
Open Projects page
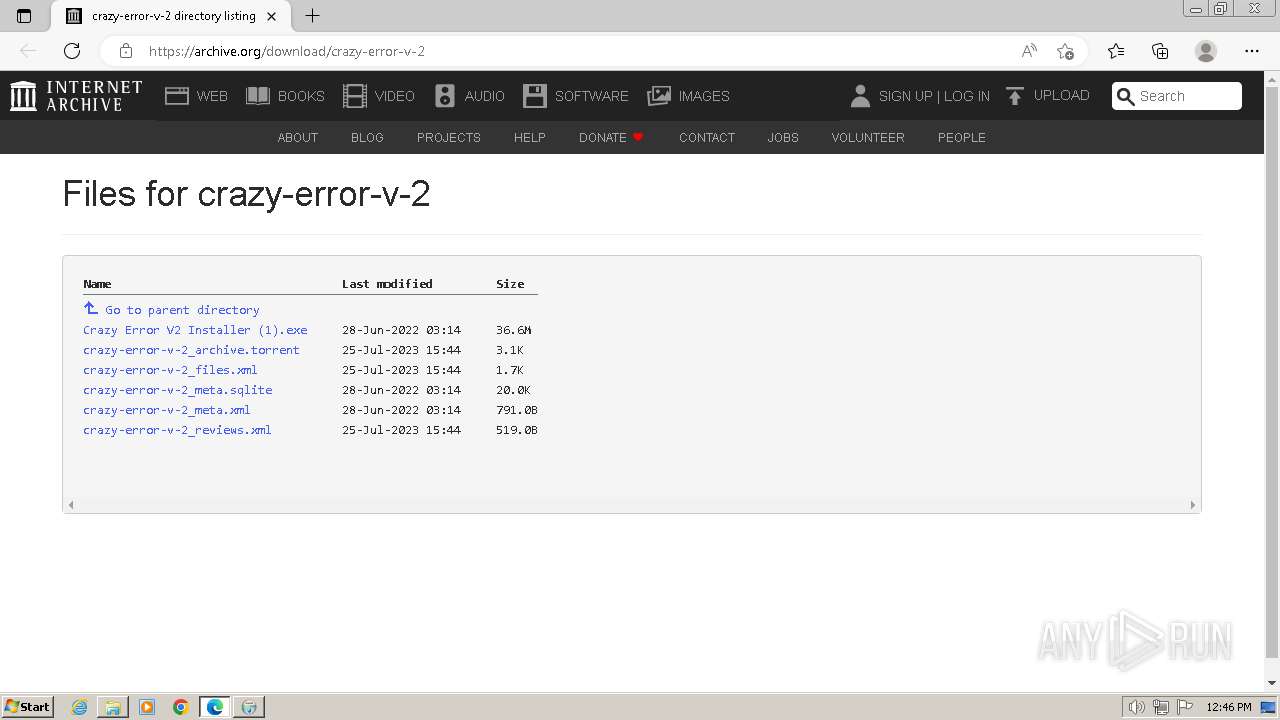(449, 137)
